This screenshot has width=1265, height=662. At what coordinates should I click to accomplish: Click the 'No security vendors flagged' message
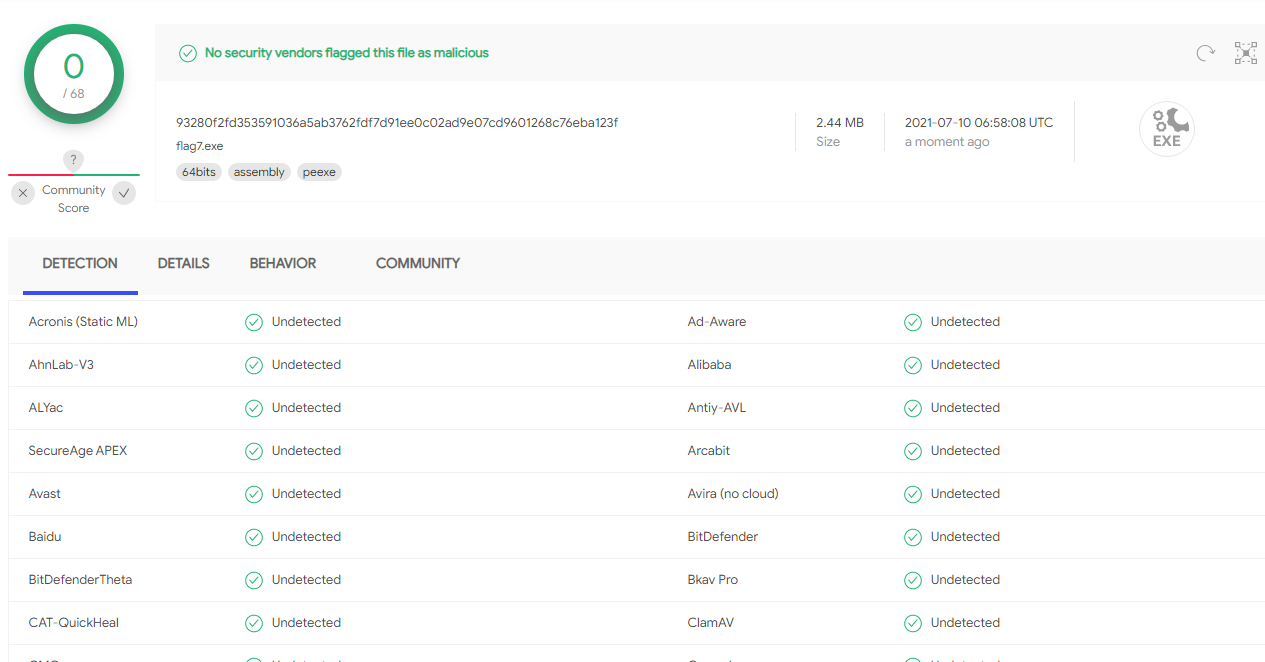[x=347, y=53]
